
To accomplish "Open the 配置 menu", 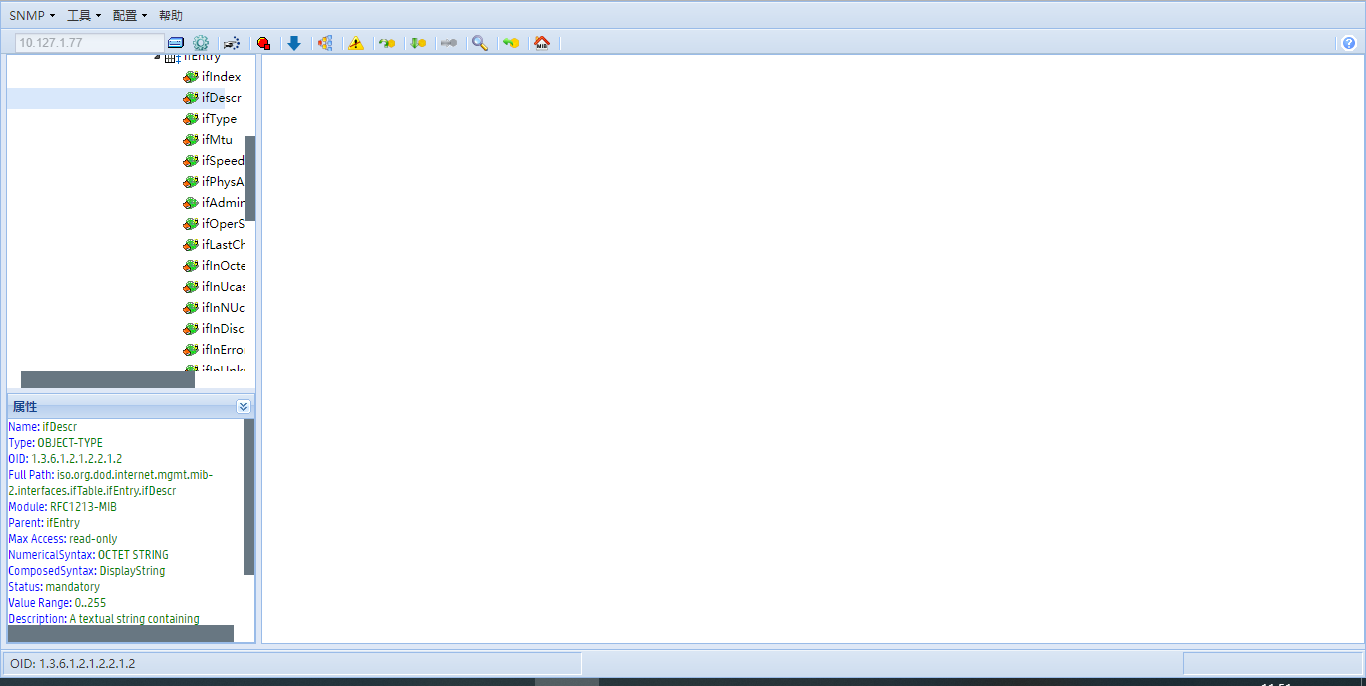I will pos(130,16).
